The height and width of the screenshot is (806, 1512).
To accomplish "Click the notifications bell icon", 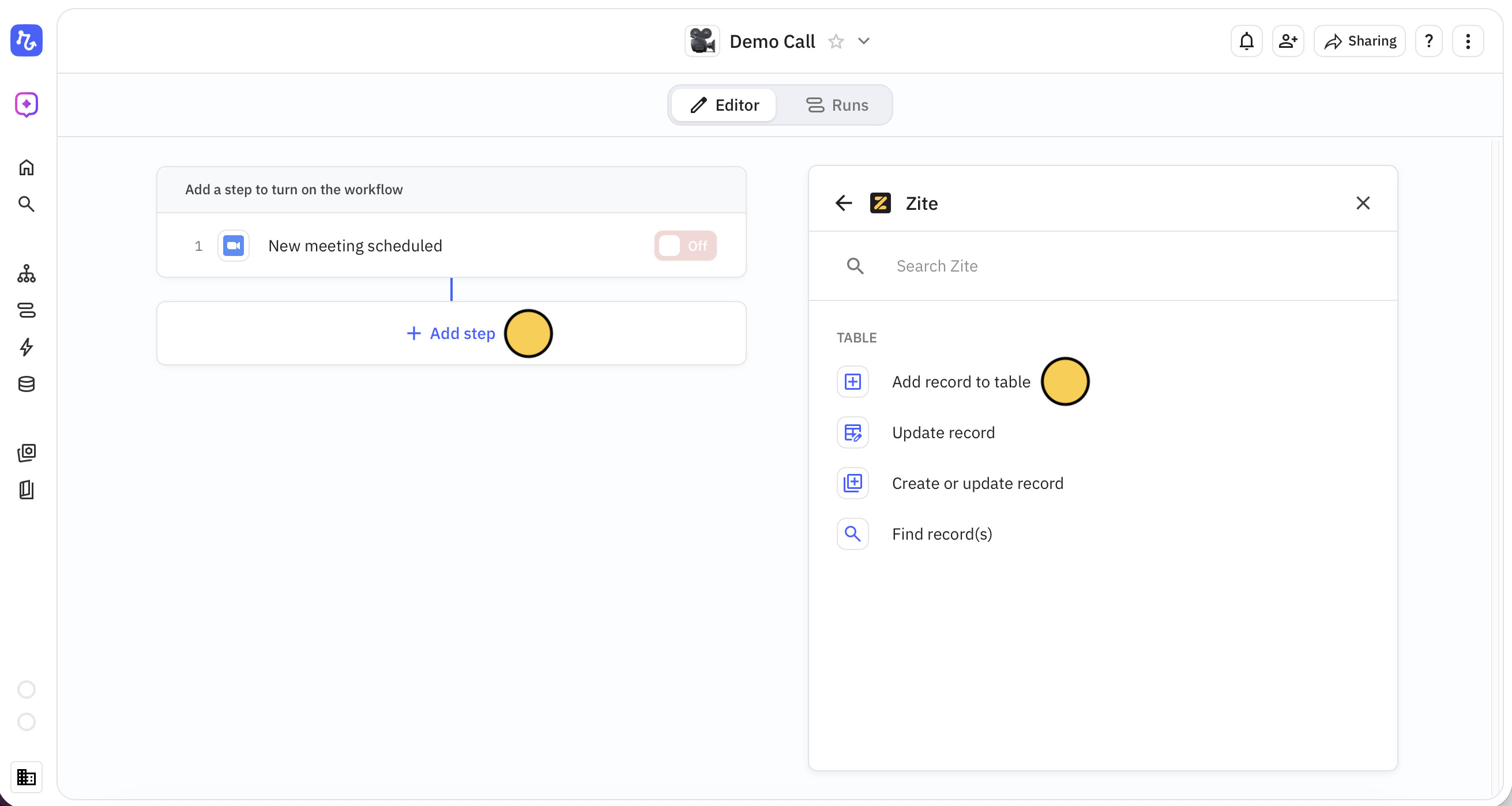I will (x=1246, y=41).
